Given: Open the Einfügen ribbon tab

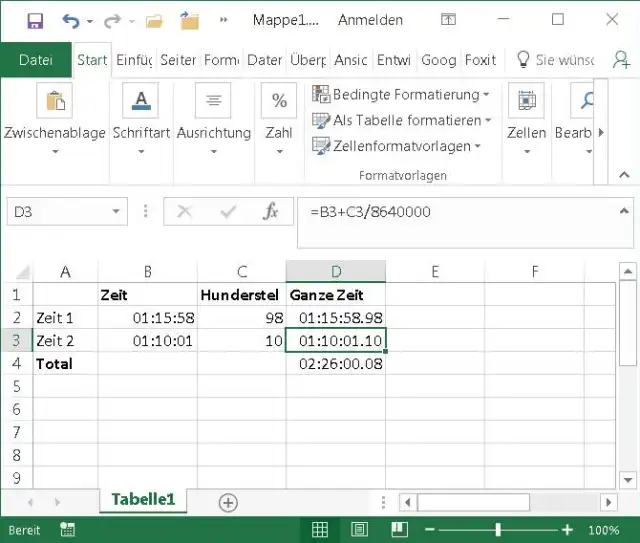Looking at the screenshot, I should (134, 60).
